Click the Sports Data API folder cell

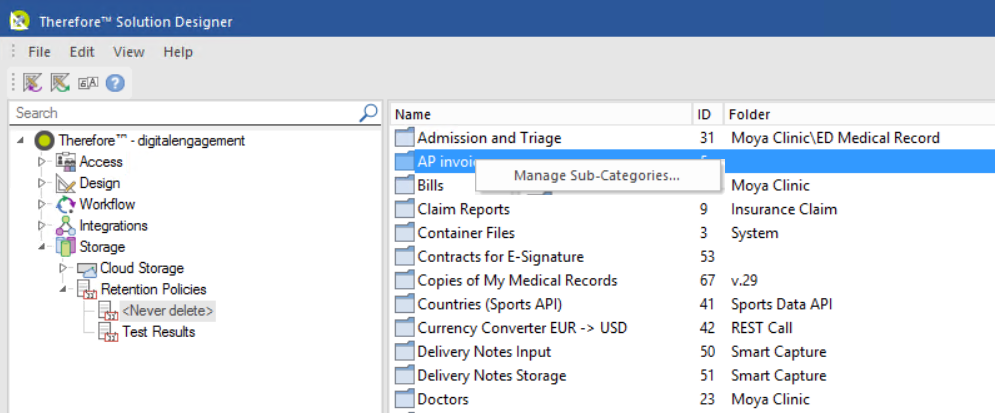click(x=781, y=304)
